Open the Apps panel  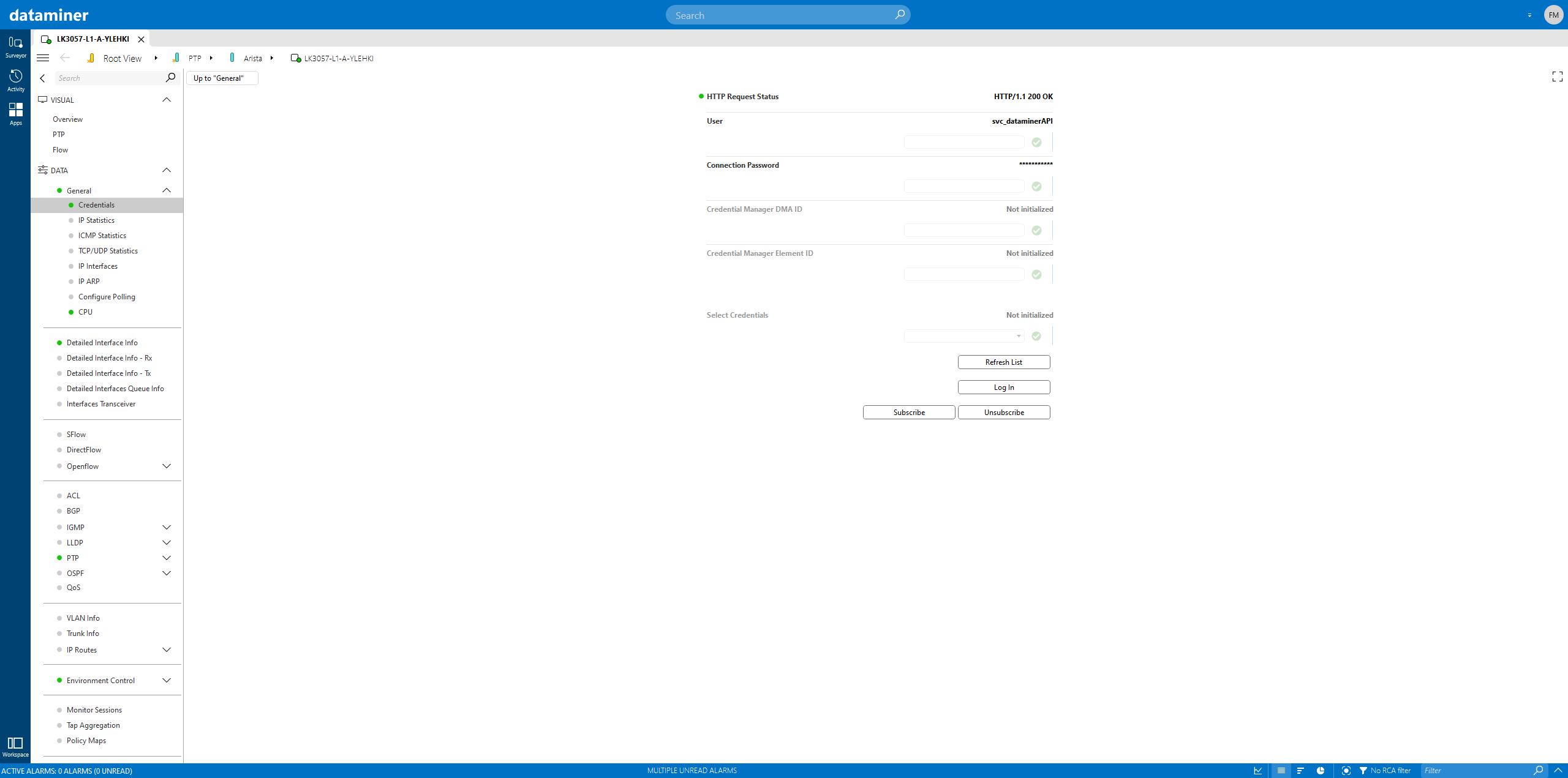[15, 114]
